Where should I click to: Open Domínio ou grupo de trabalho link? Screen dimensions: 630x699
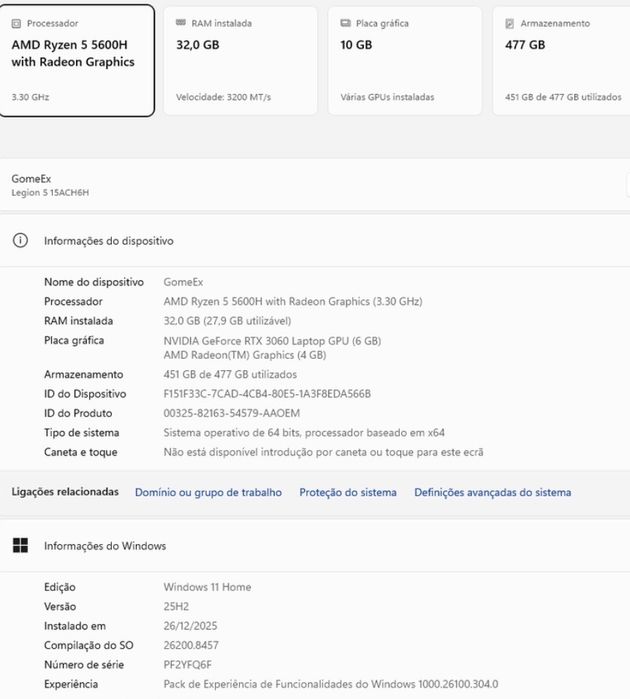(208, 492)
